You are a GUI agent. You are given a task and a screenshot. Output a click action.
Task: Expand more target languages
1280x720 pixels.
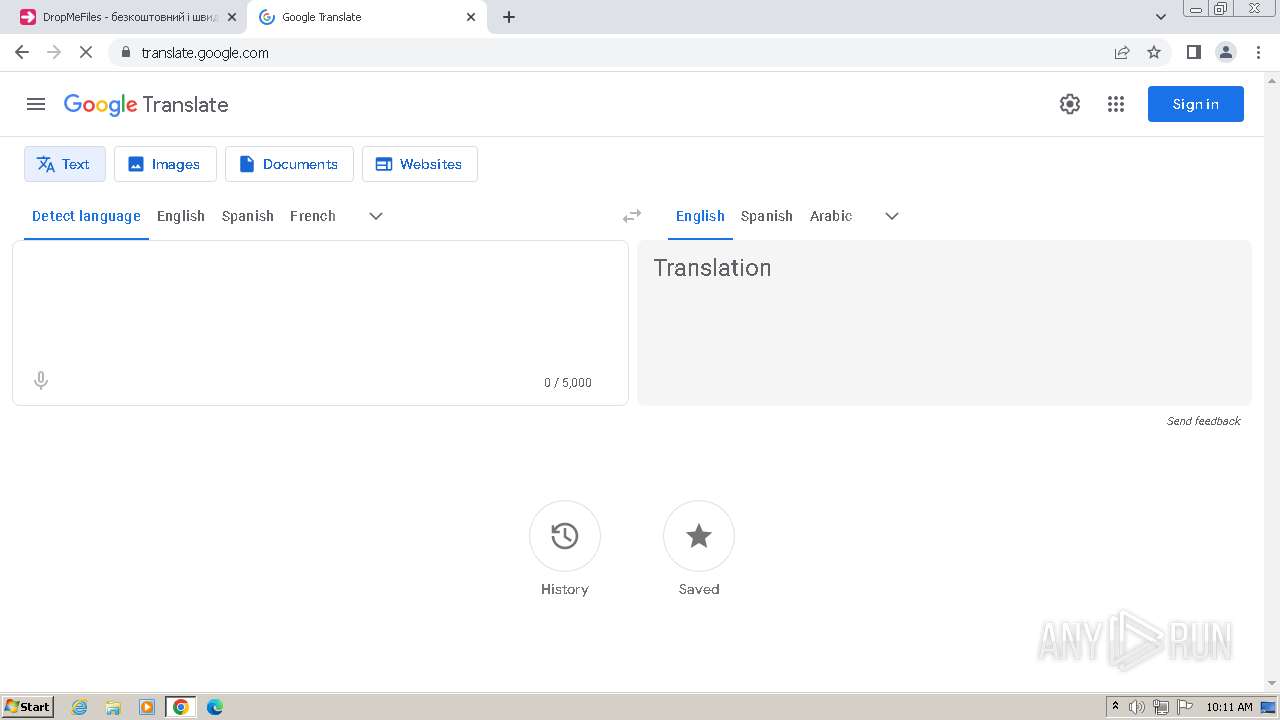pyautogui.click(x=892, y=216)
